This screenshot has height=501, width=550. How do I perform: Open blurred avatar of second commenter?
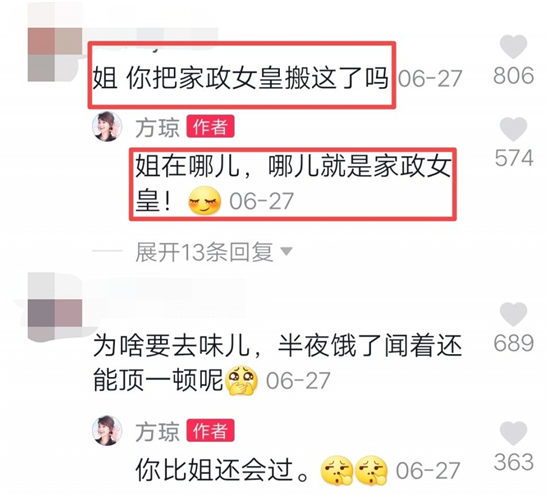coord(55,313)
